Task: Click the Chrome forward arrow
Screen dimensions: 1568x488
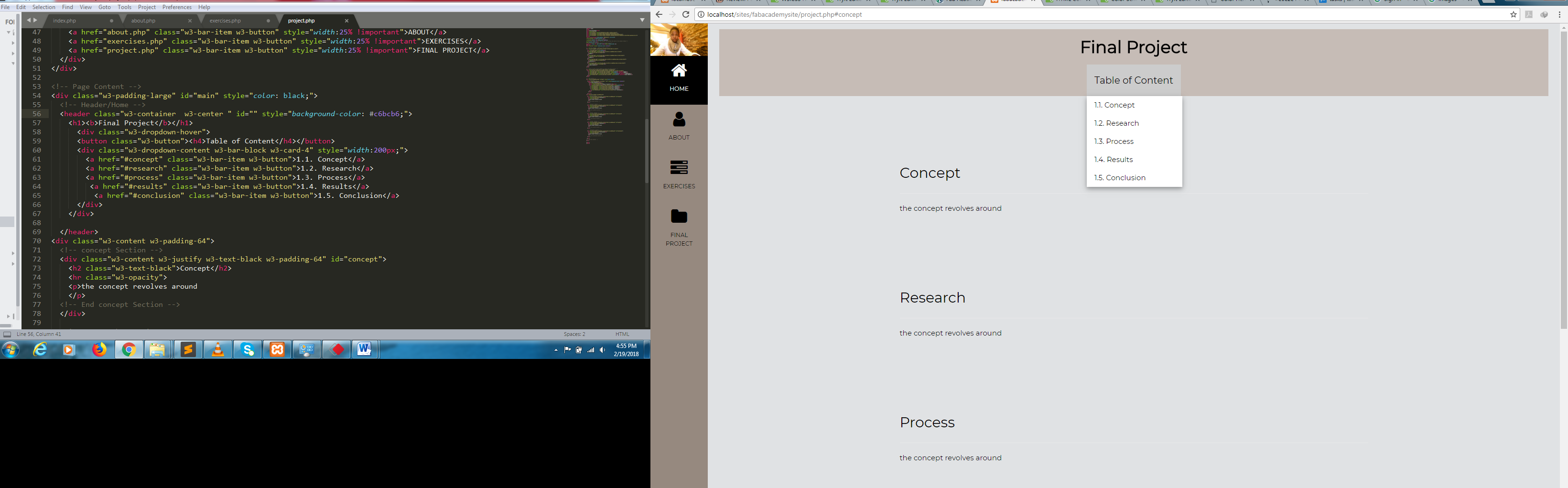Action: (672, 15)
